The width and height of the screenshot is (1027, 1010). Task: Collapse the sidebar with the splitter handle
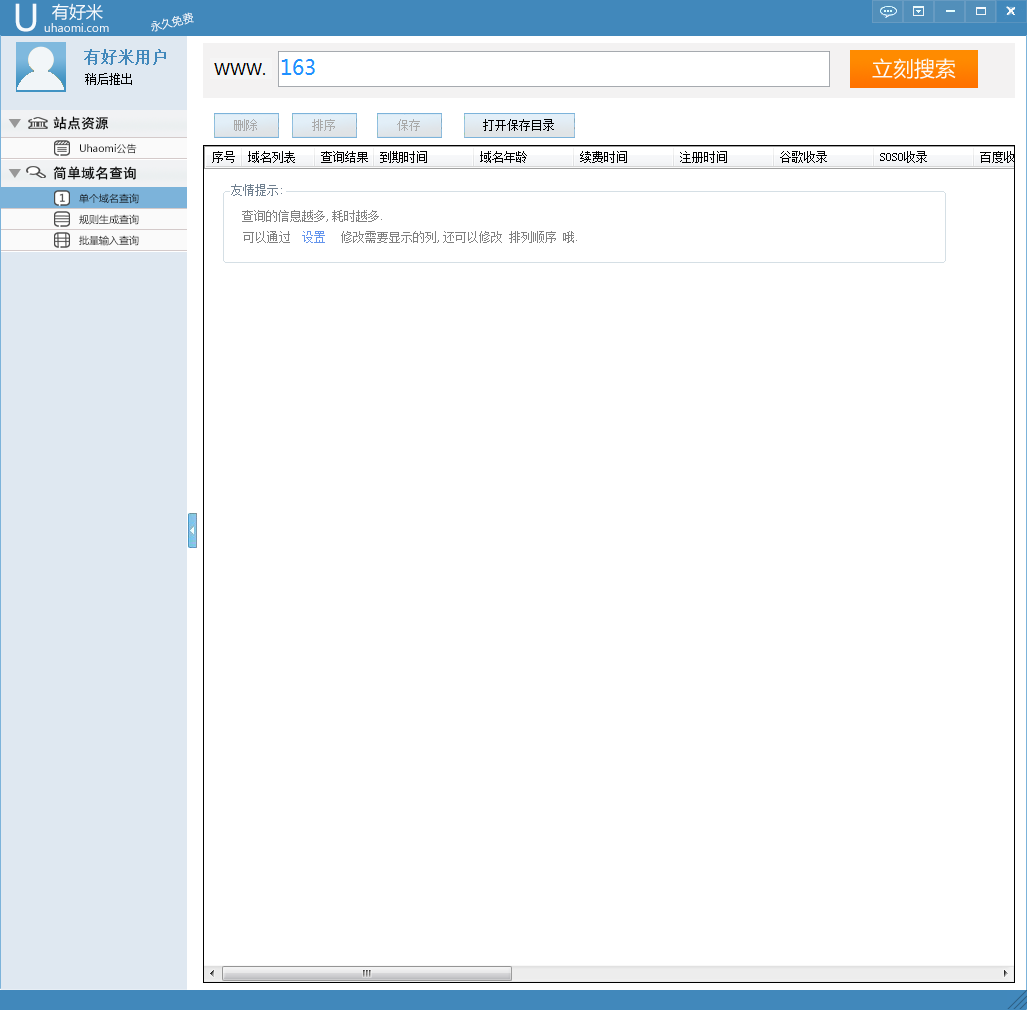[193, 531]
